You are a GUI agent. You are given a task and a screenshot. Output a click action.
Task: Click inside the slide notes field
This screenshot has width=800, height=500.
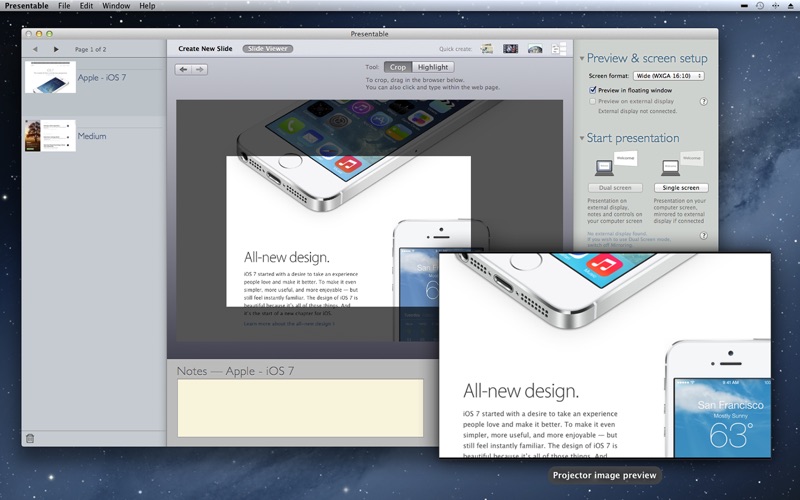pyautogui.click(x=300, y=408)
